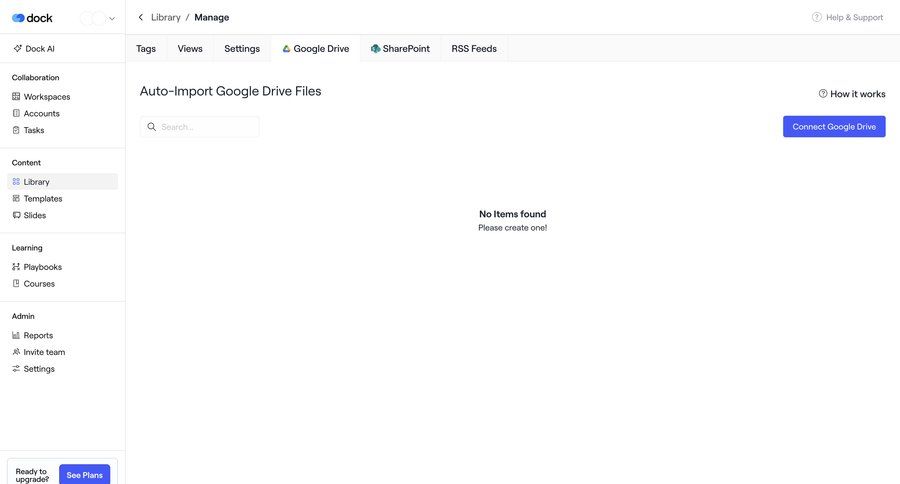Click the back arrow beside Library breadcrumb
Image resolution: width=900 pixels, height=484 pixels.
[141, 17]
